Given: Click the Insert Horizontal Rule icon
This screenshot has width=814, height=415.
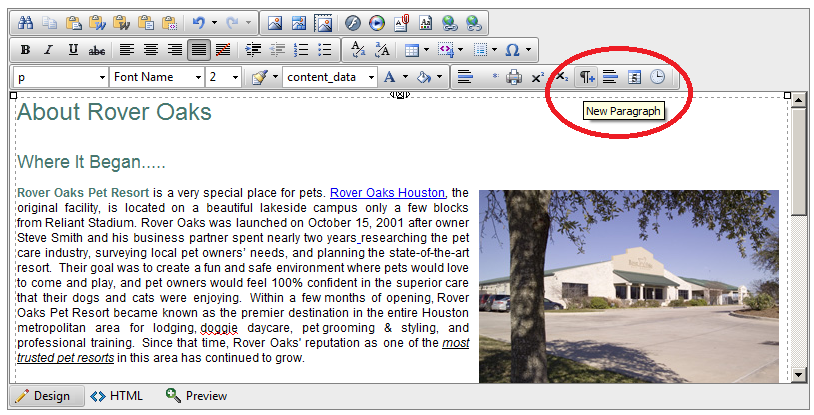Looking at the screenshot, I should pos(466,77).
